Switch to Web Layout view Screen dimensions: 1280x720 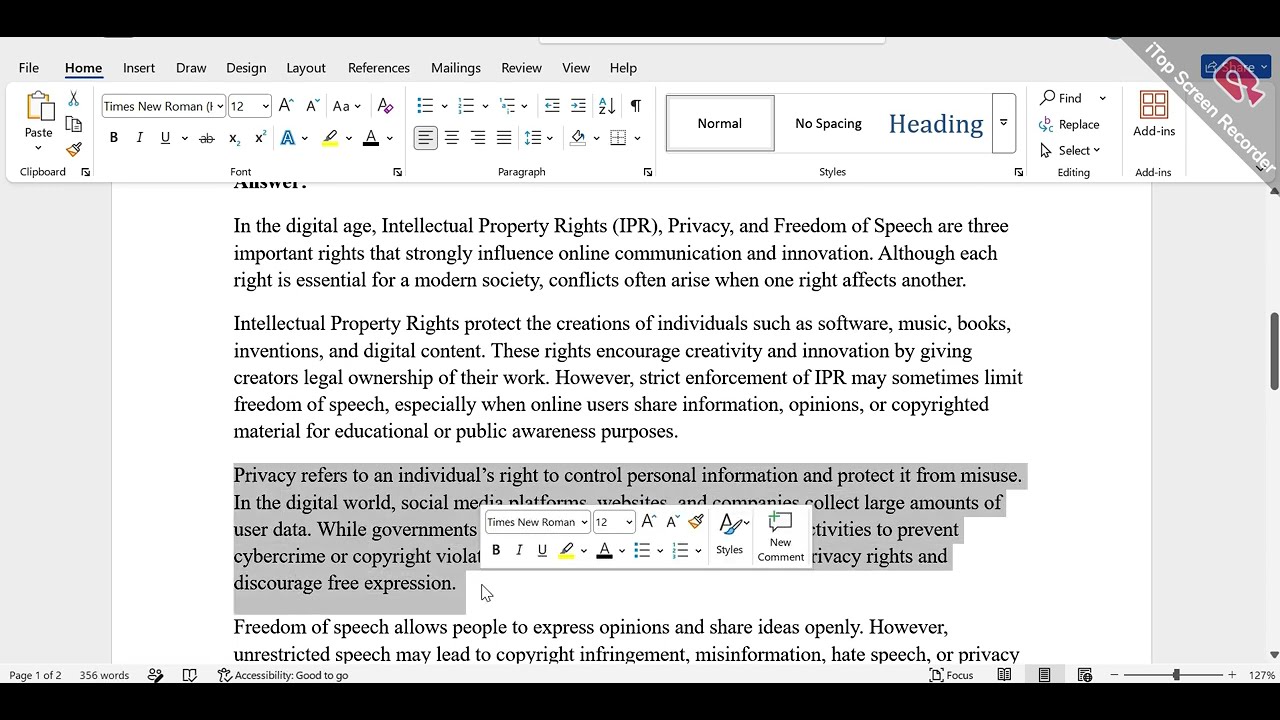1084,675
